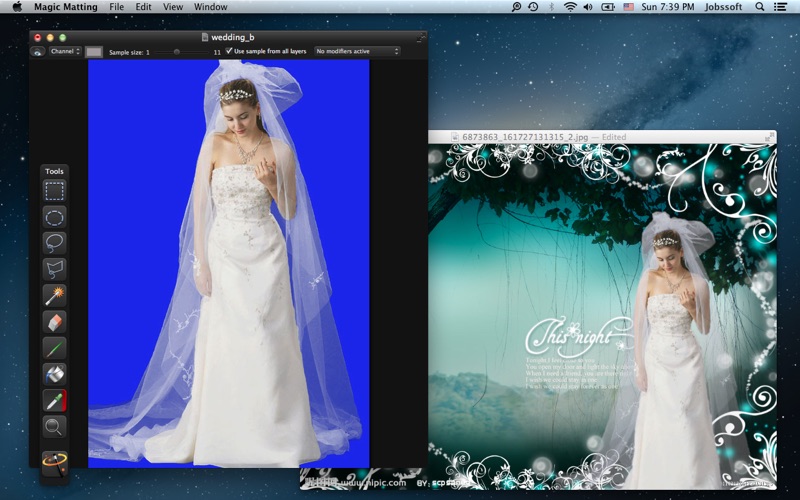Choose the green pencil line tool
800x500 pixels.
[x=54, y=348]
